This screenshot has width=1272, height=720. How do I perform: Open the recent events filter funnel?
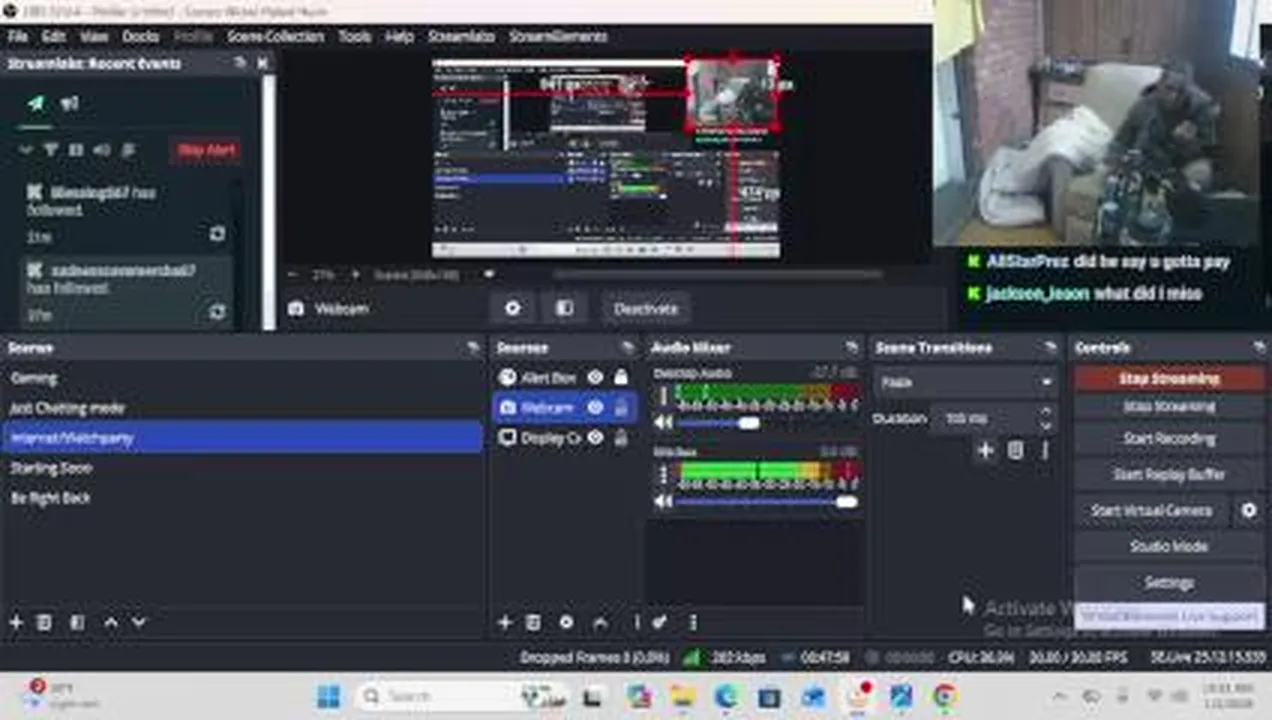(x=50, y=150)
